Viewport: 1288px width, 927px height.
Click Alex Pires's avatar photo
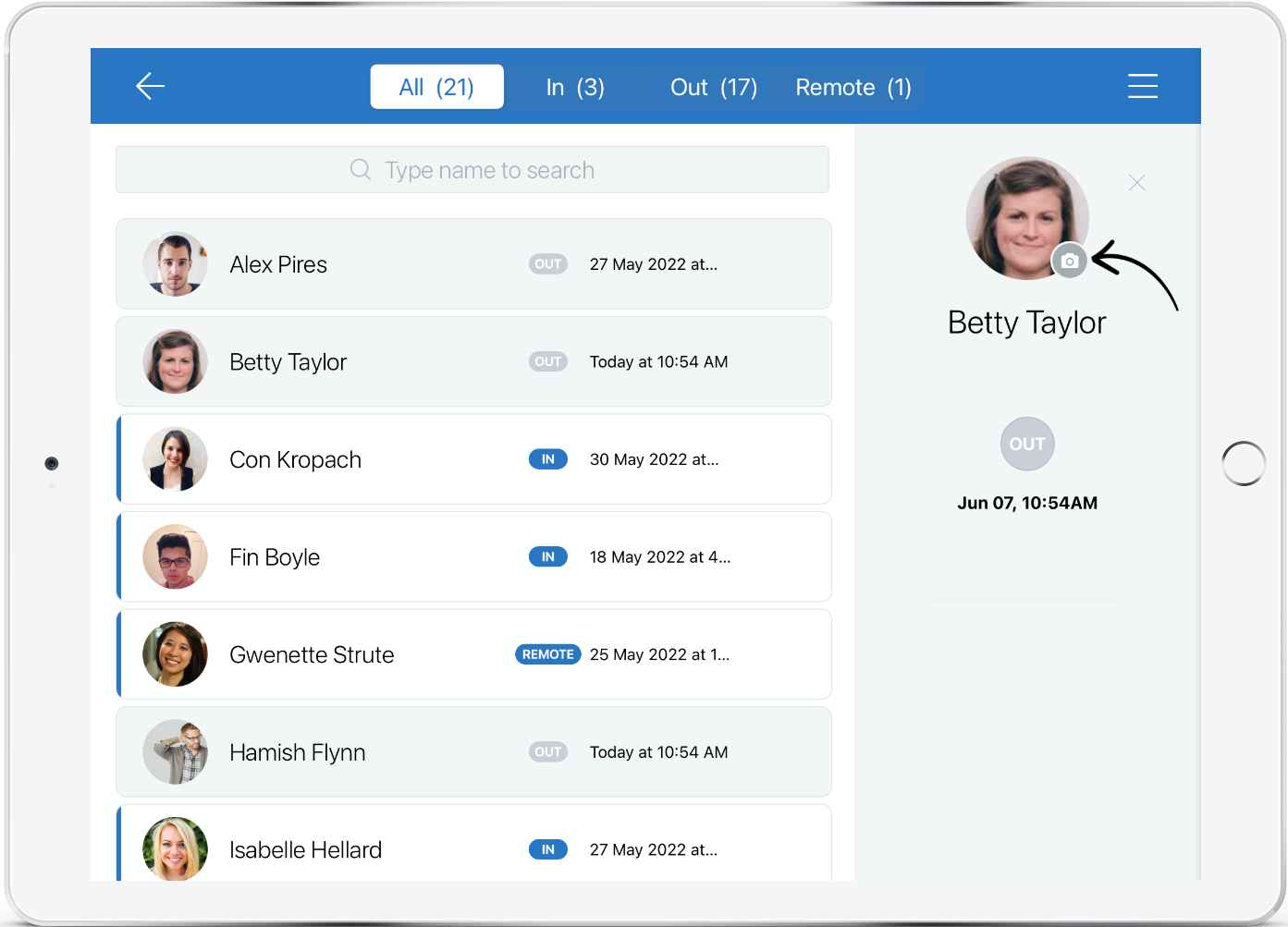coord(175,263)
